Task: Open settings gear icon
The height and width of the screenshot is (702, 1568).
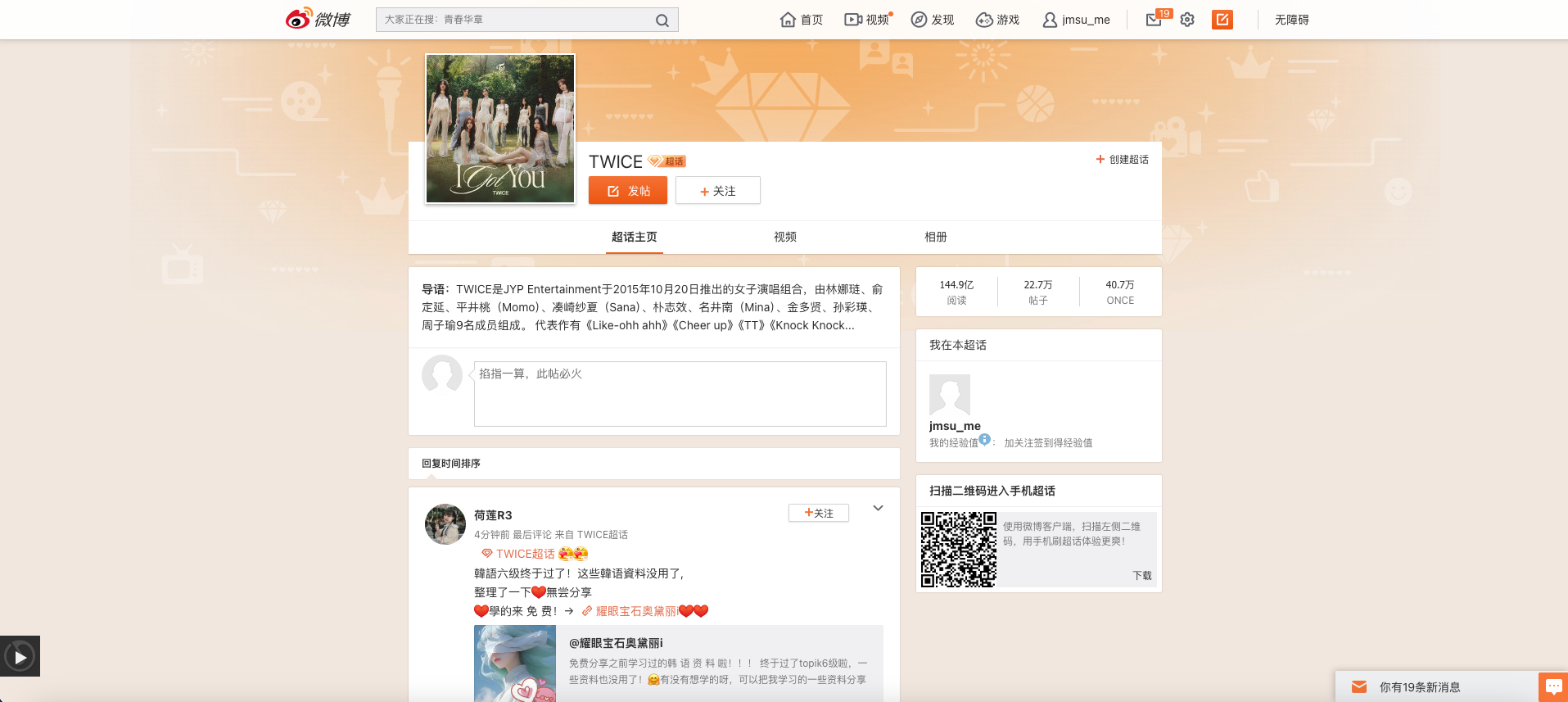Action: pyautogui.click(x=1187, y=20)
